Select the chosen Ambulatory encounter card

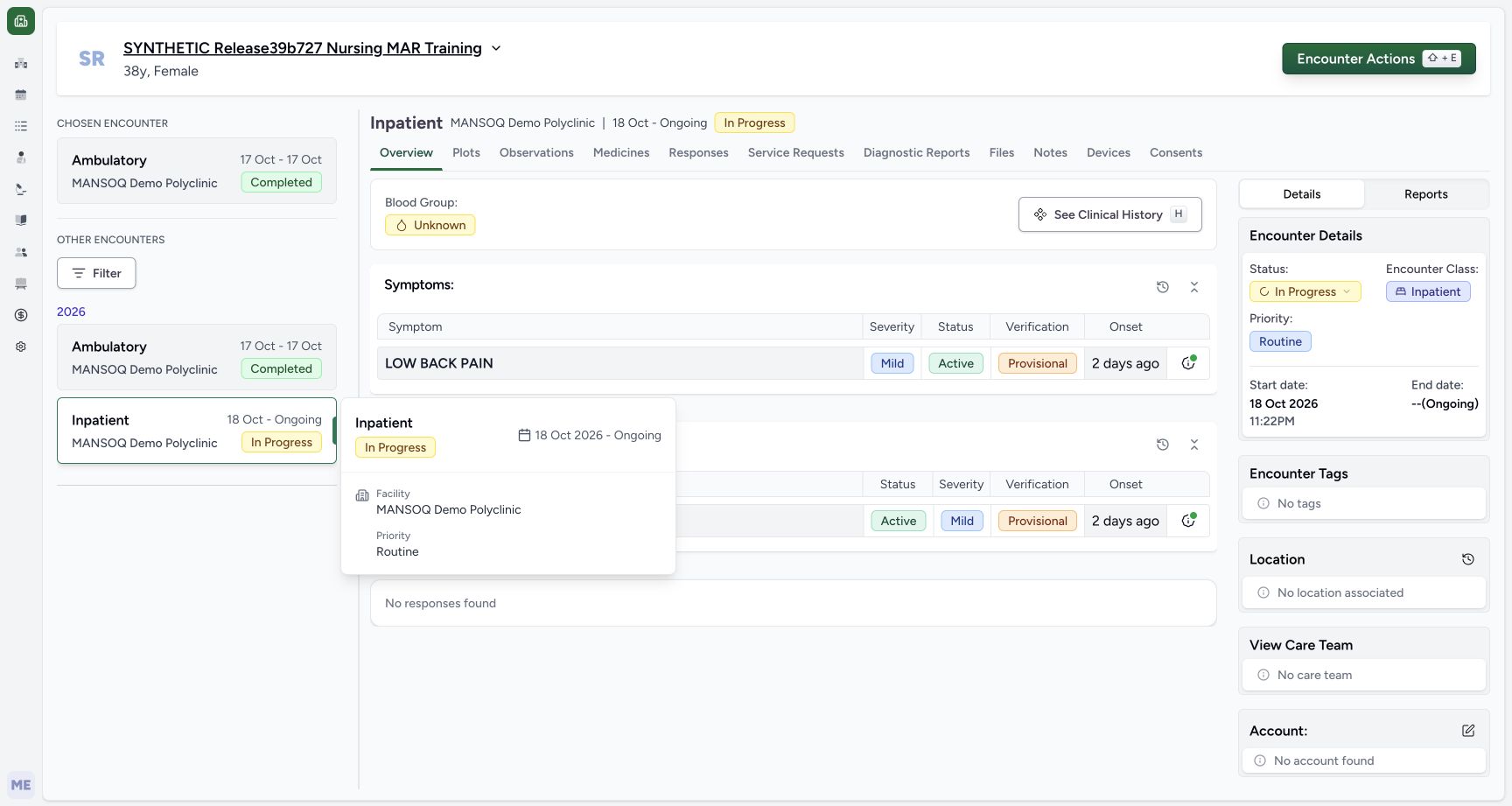tap(197, 171)
